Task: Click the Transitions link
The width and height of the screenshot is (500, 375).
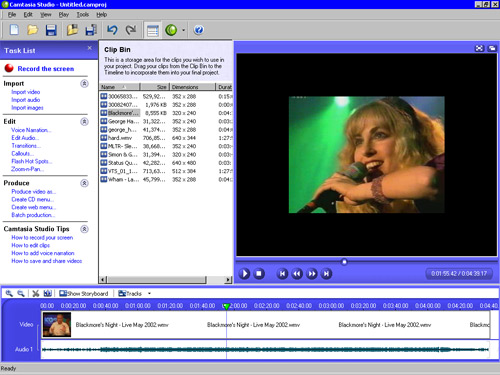Action: click(x=26, y=146)
